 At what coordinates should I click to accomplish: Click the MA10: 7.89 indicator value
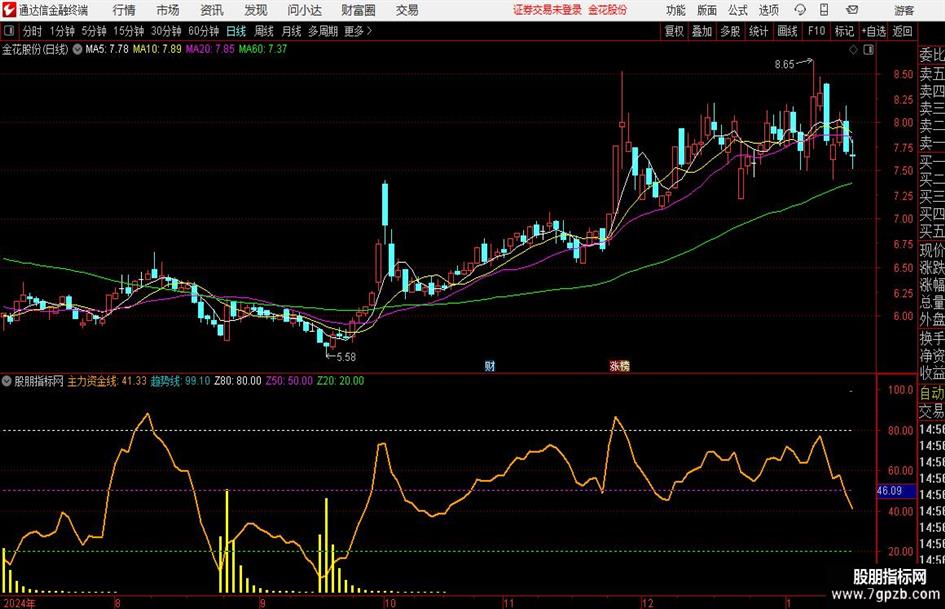click(x=157, y=49)
